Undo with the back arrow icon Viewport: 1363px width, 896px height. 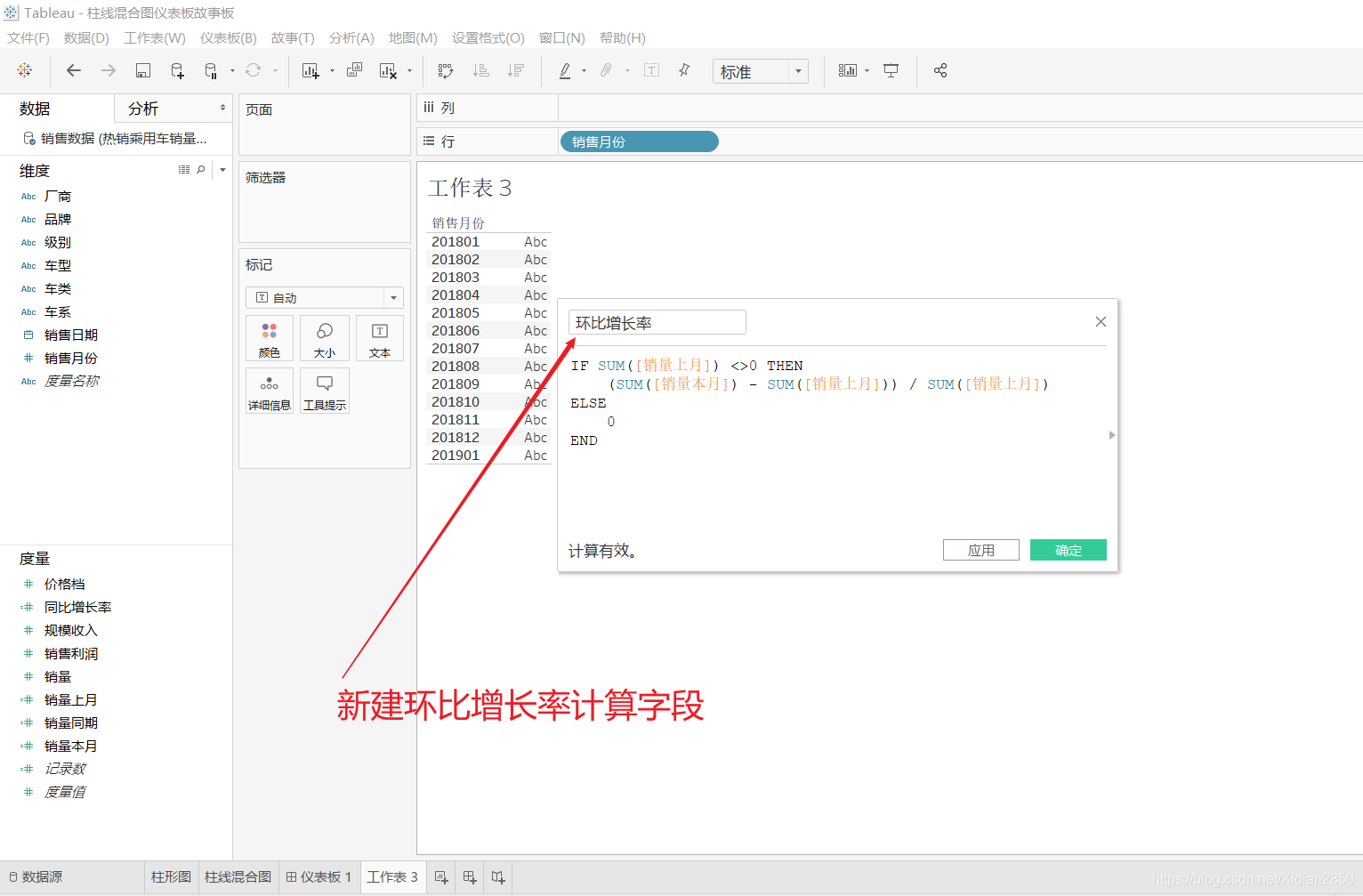[x=74, y=70]
